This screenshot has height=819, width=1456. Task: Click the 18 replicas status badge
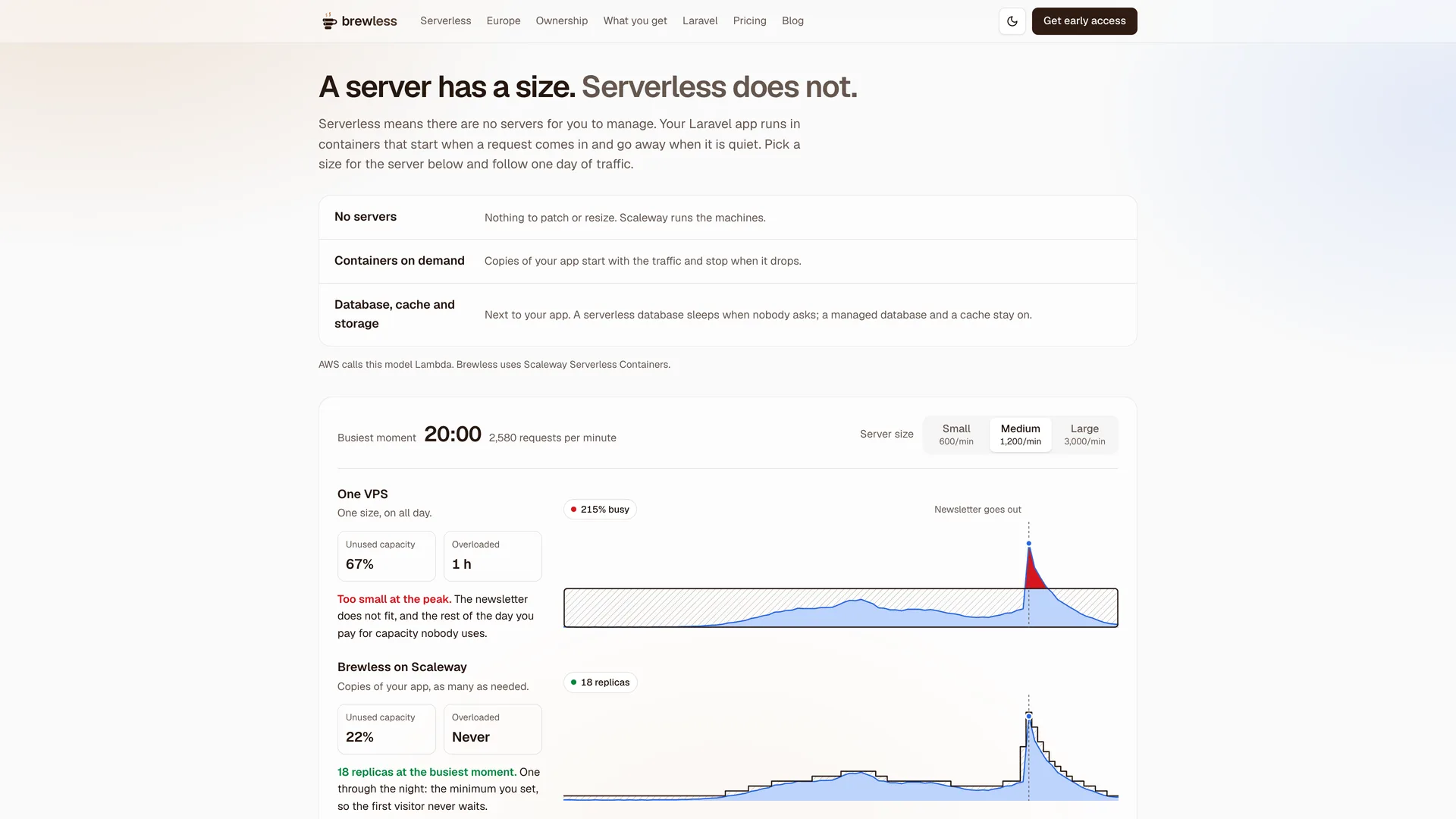601,682
